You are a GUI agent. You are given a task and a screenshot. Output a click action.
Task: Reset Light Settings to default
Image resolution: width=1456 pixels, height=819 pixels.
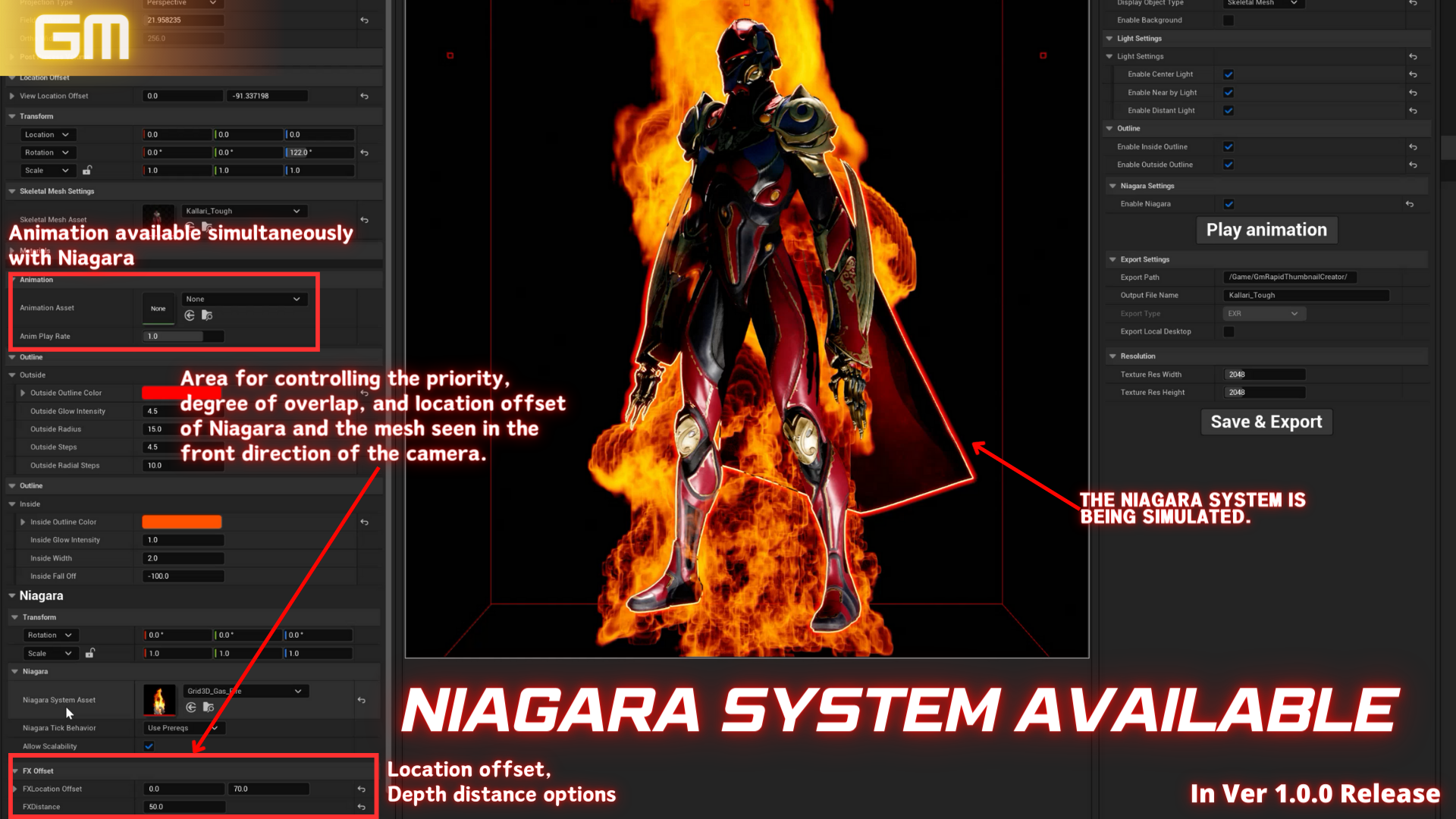pos(1413,56)
